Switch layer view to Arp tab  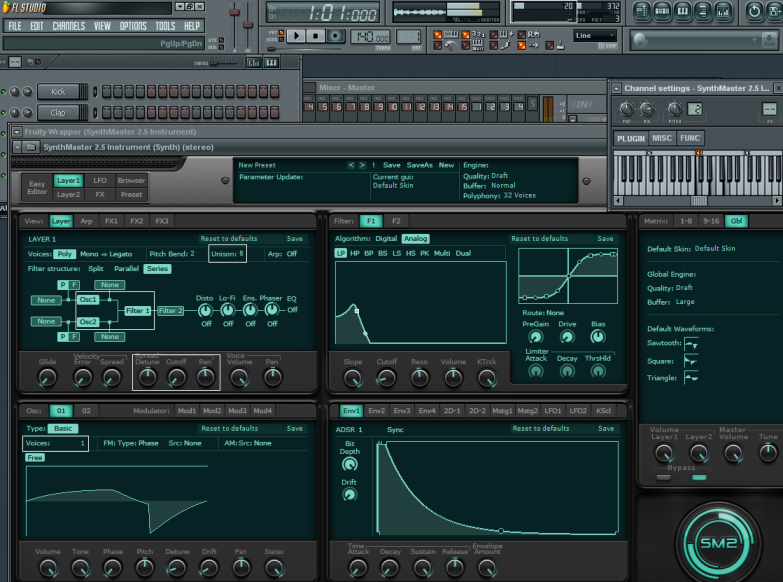coord(86,221)
